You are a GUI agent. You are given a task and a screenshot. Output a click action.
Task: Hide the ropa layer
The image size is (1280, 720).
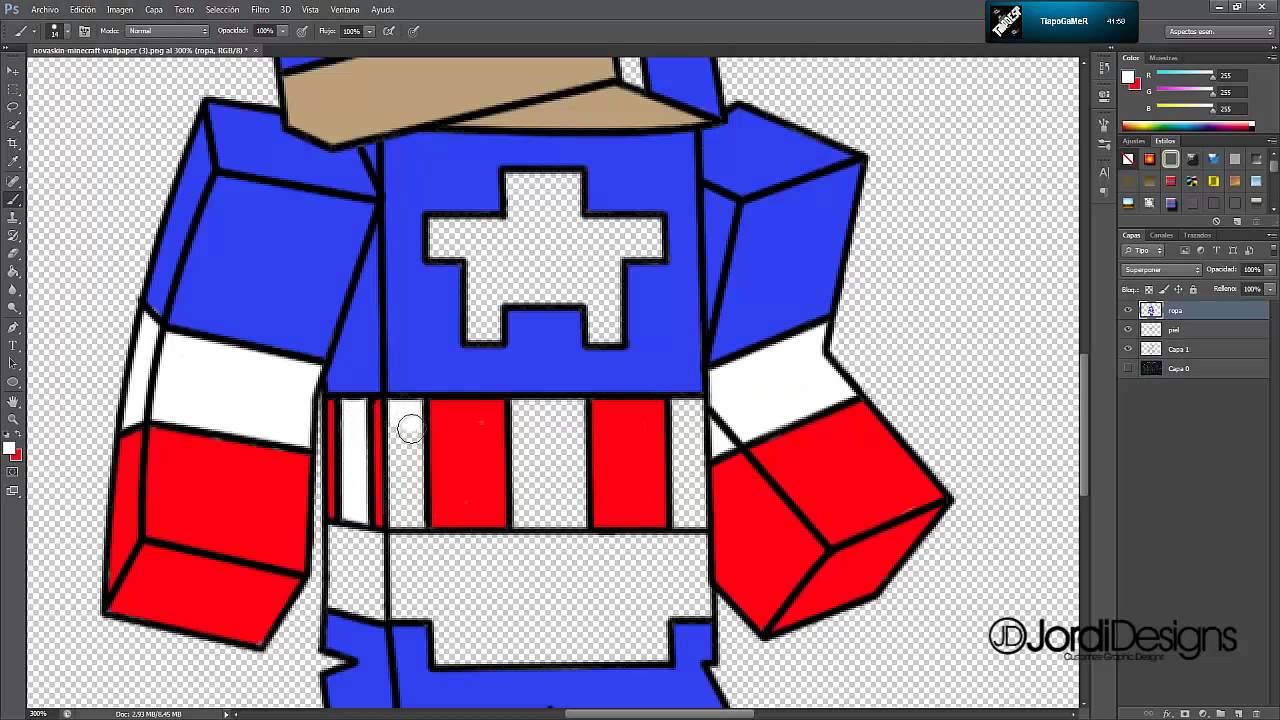click(1128, 310)
